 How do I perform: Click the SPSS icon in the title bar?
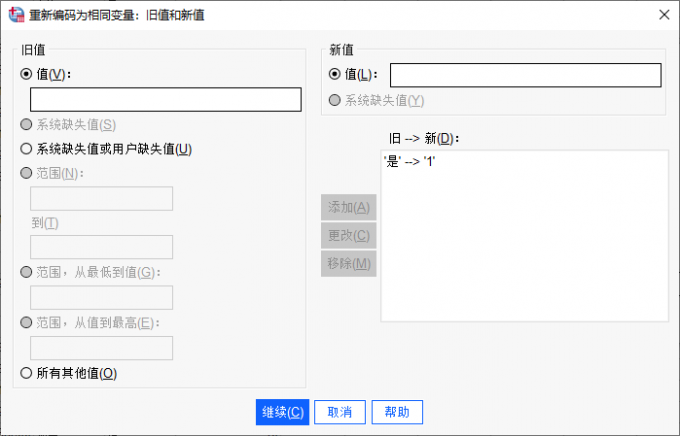(16, 15)
